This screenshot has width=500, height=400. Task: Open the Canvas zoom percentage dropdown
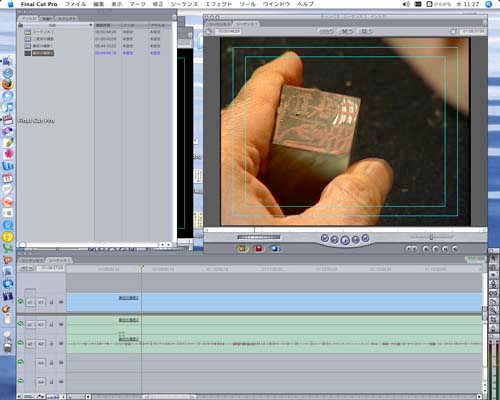click(326, 31)
